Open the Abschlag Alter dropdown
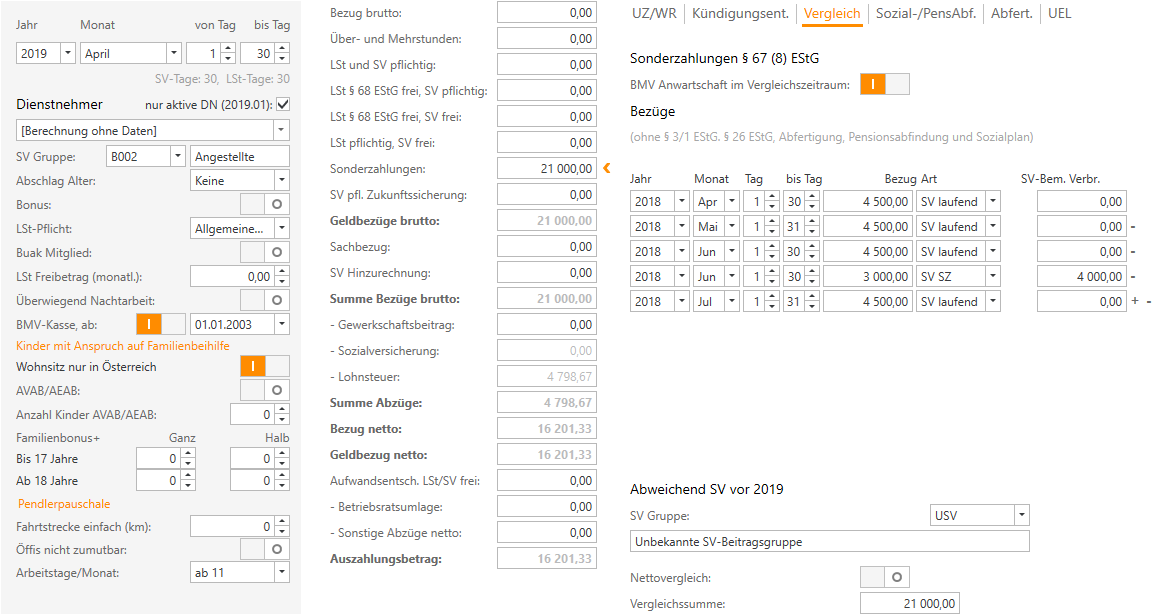The width and height of the screenshot is (1156, 615). pos(282,180)
